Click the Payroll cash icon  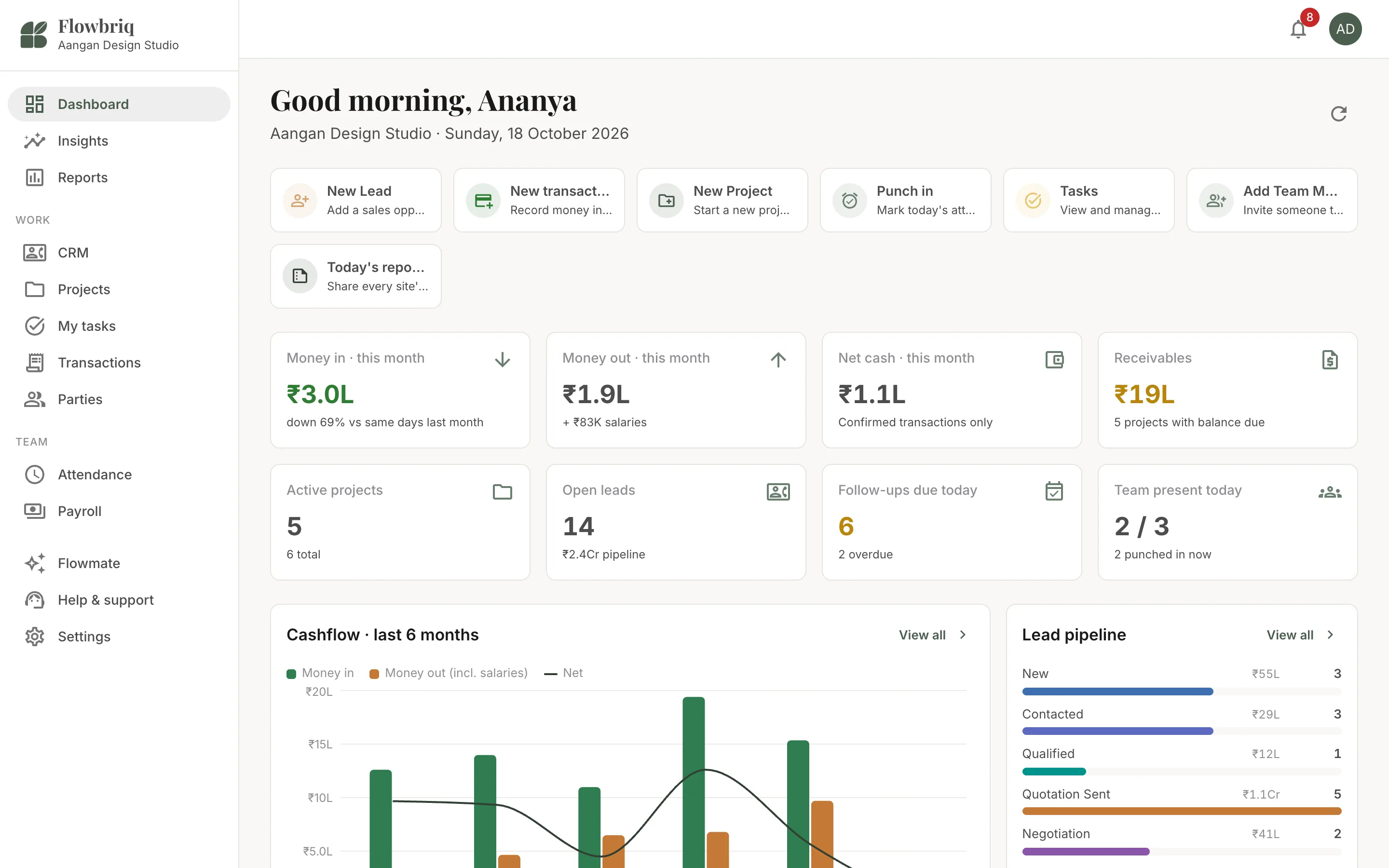34,511
